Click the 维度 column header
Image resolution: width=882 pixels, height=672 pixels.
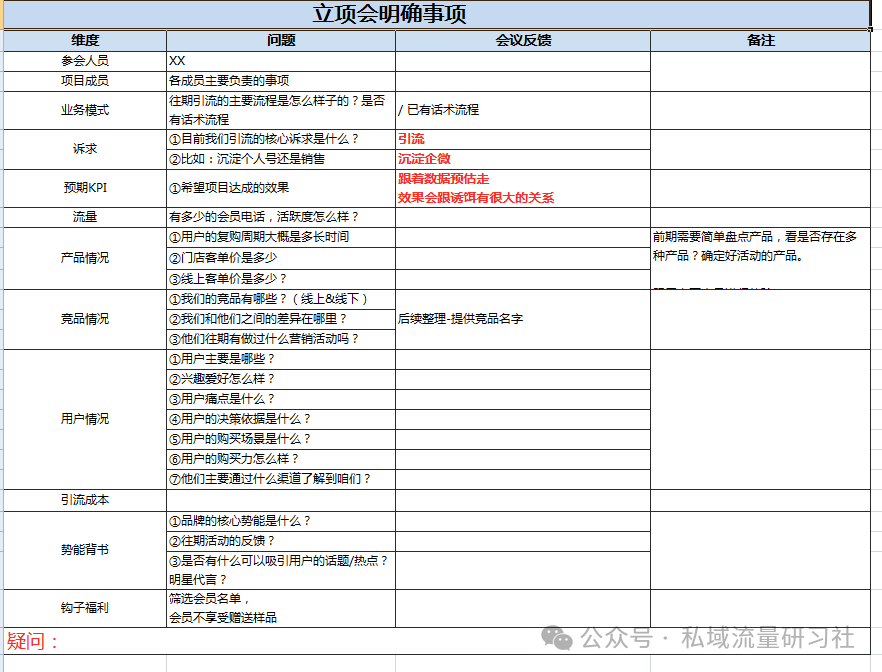pyautogui.click(x=85, y=40)
